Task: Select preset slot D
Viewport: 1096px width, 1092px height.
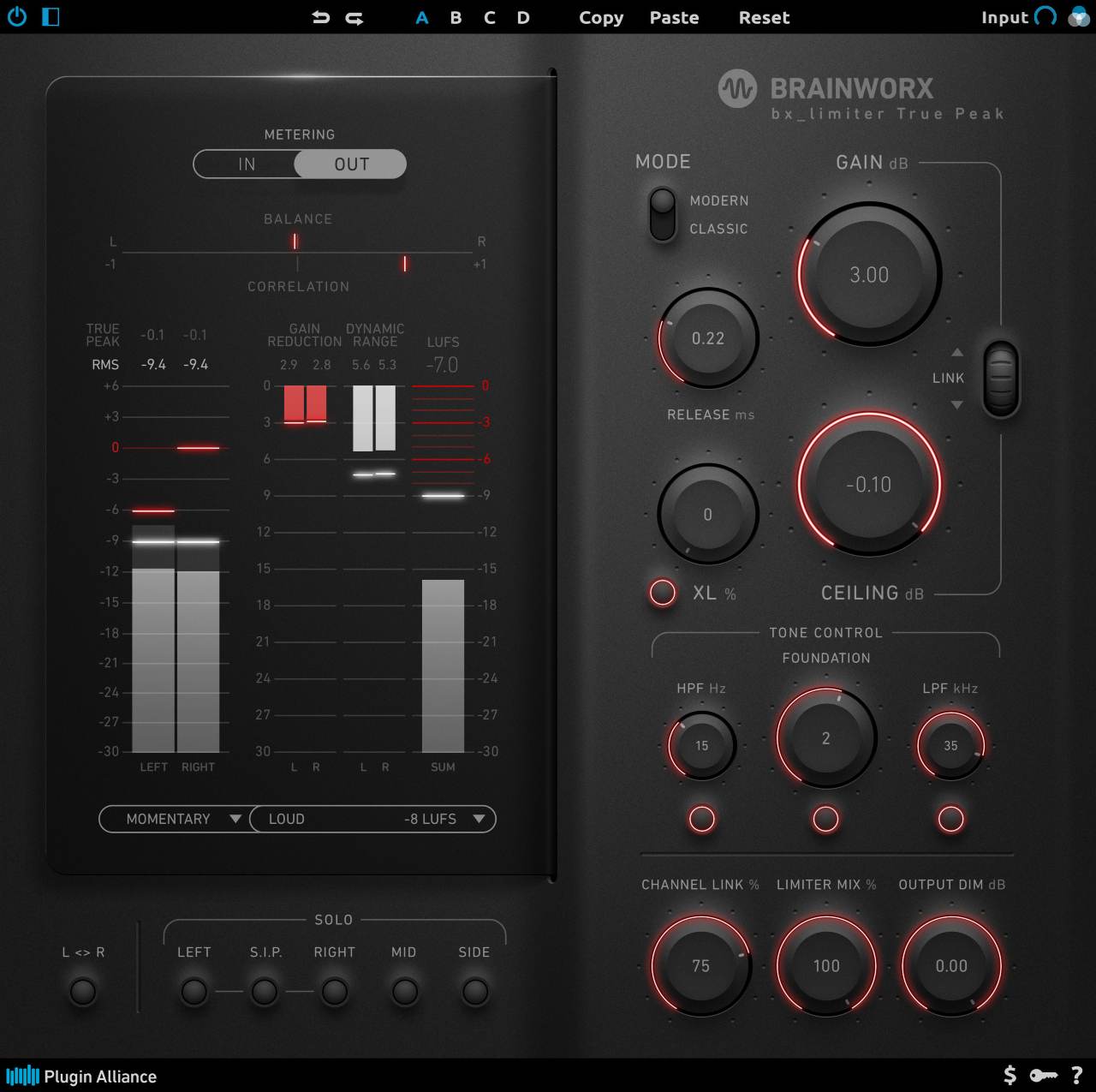Action: click(x=522, y=16)
